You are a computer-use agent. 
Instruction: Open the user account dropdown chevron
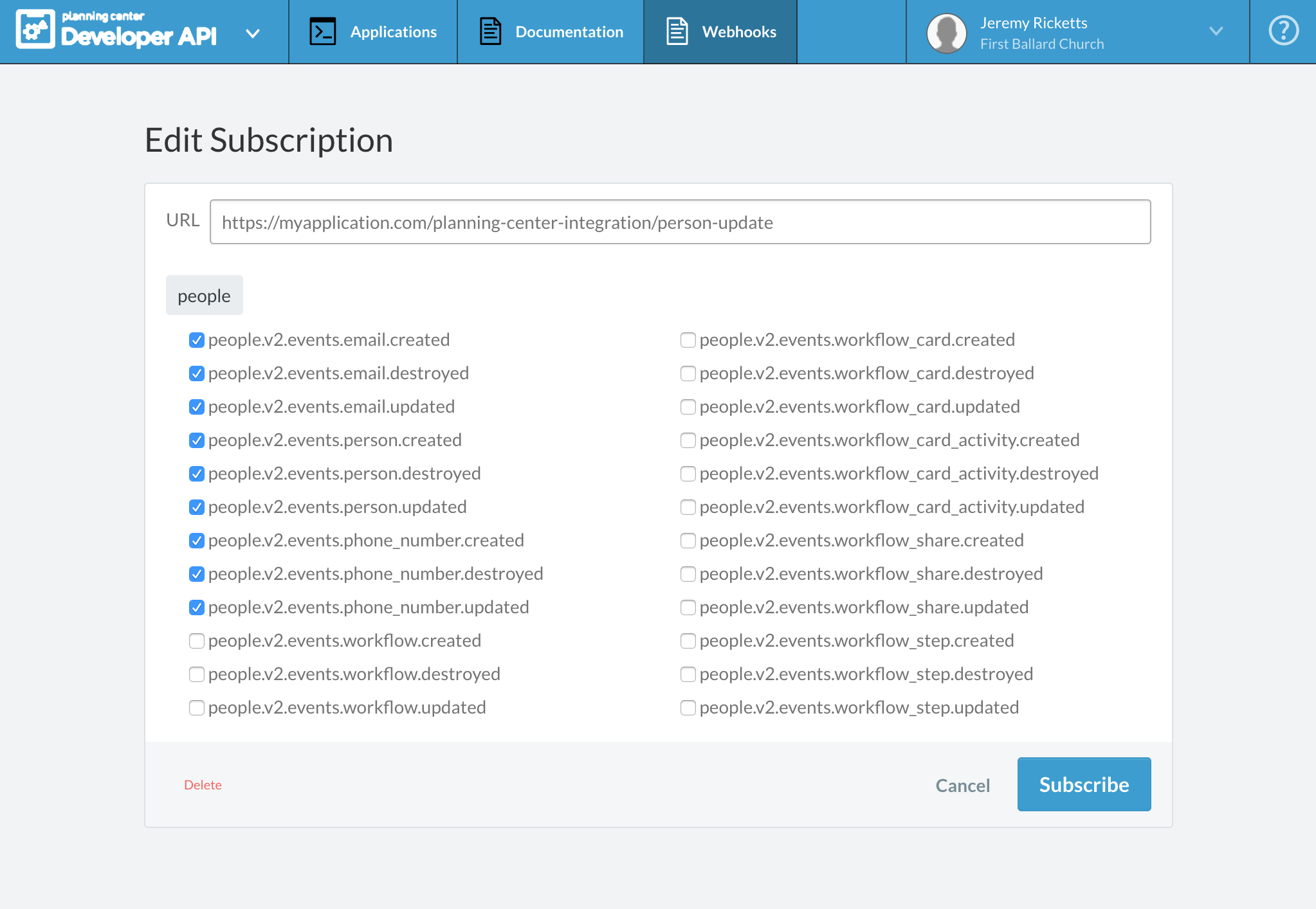(x=1216, y=31)
